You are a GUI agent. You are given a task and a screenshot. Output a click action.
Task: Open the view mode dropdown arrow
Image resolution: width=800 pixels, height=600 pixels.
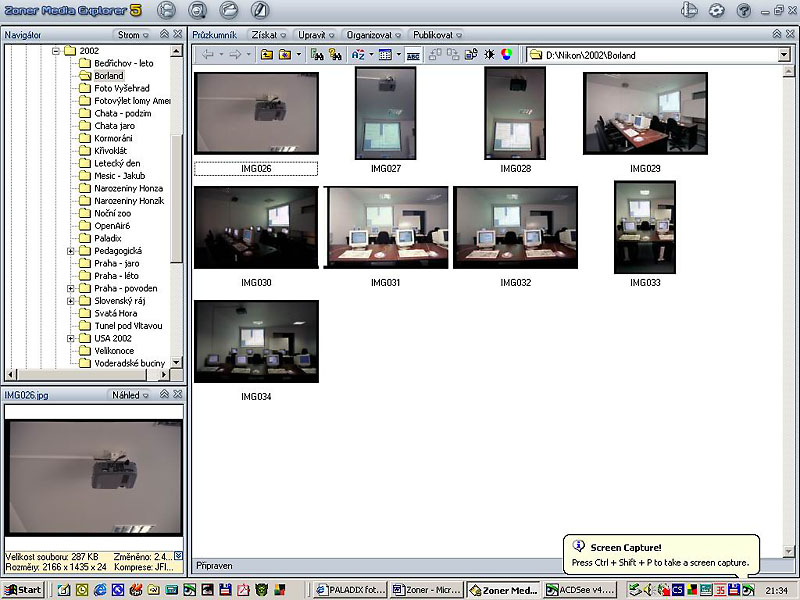398,55
